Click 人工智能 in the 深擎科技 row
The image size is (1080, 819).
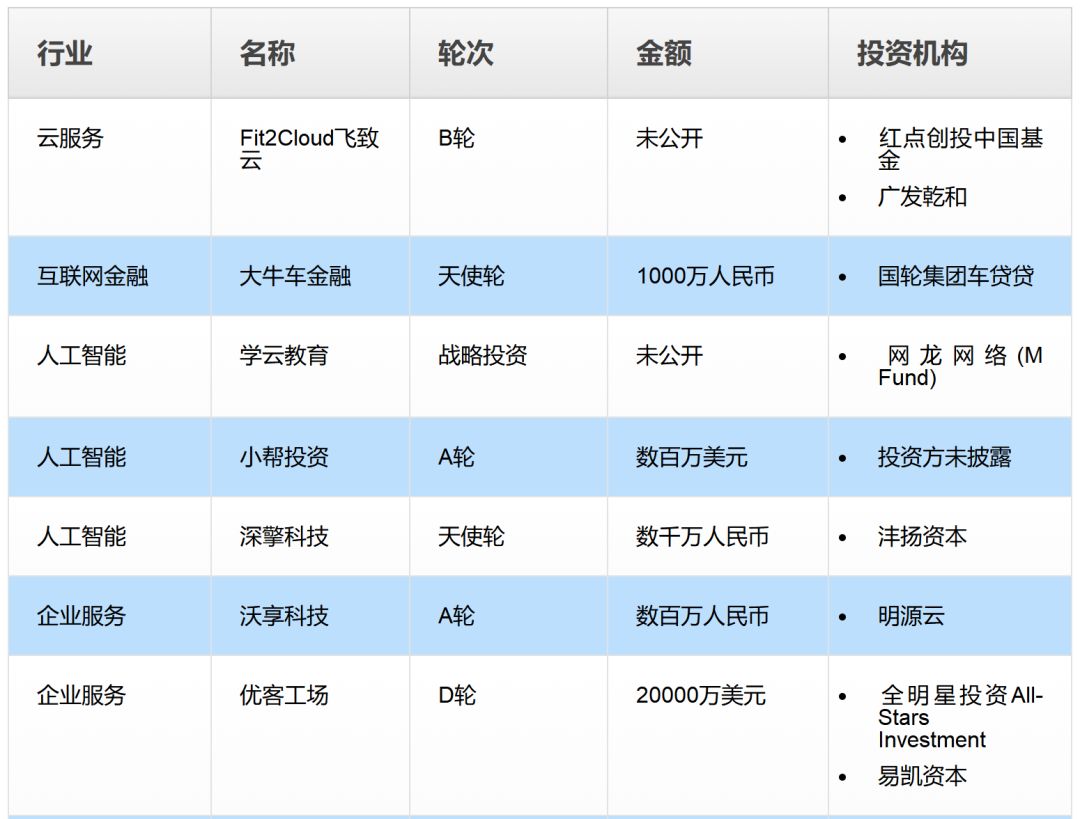pyautogui.click(x=82, y=537)
